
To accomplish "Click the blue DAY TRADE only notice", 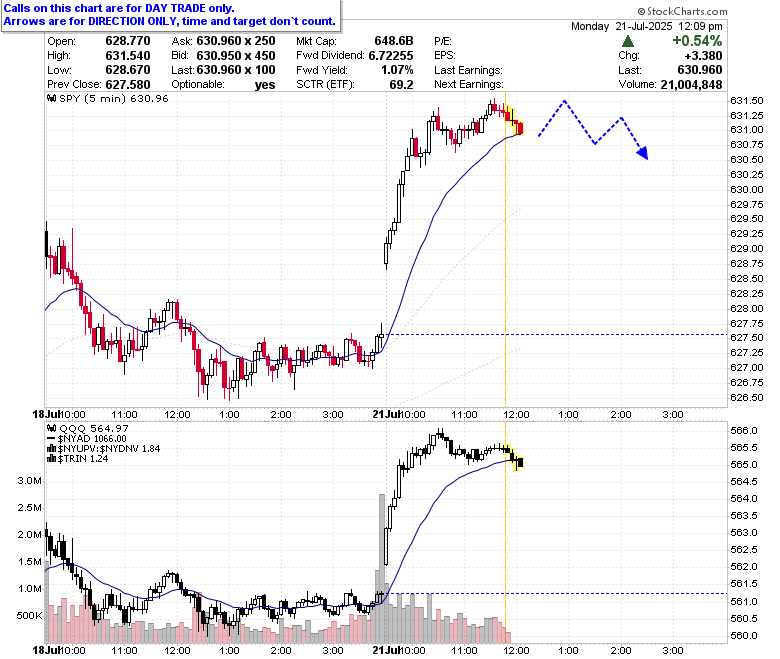I will click(170, 15).
